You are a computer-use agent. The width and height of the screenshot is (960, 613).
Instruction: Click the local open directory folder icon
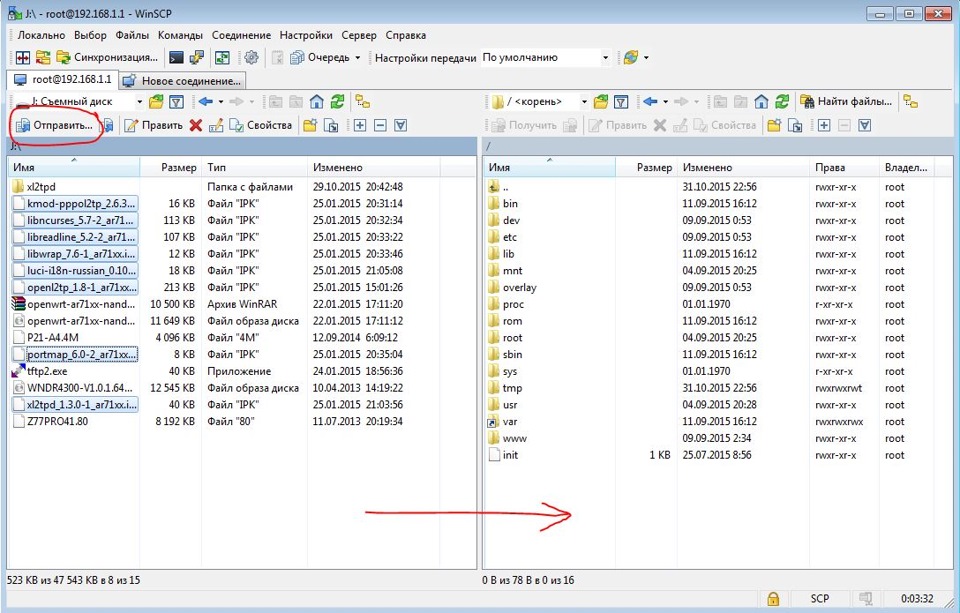click(157, 102)
